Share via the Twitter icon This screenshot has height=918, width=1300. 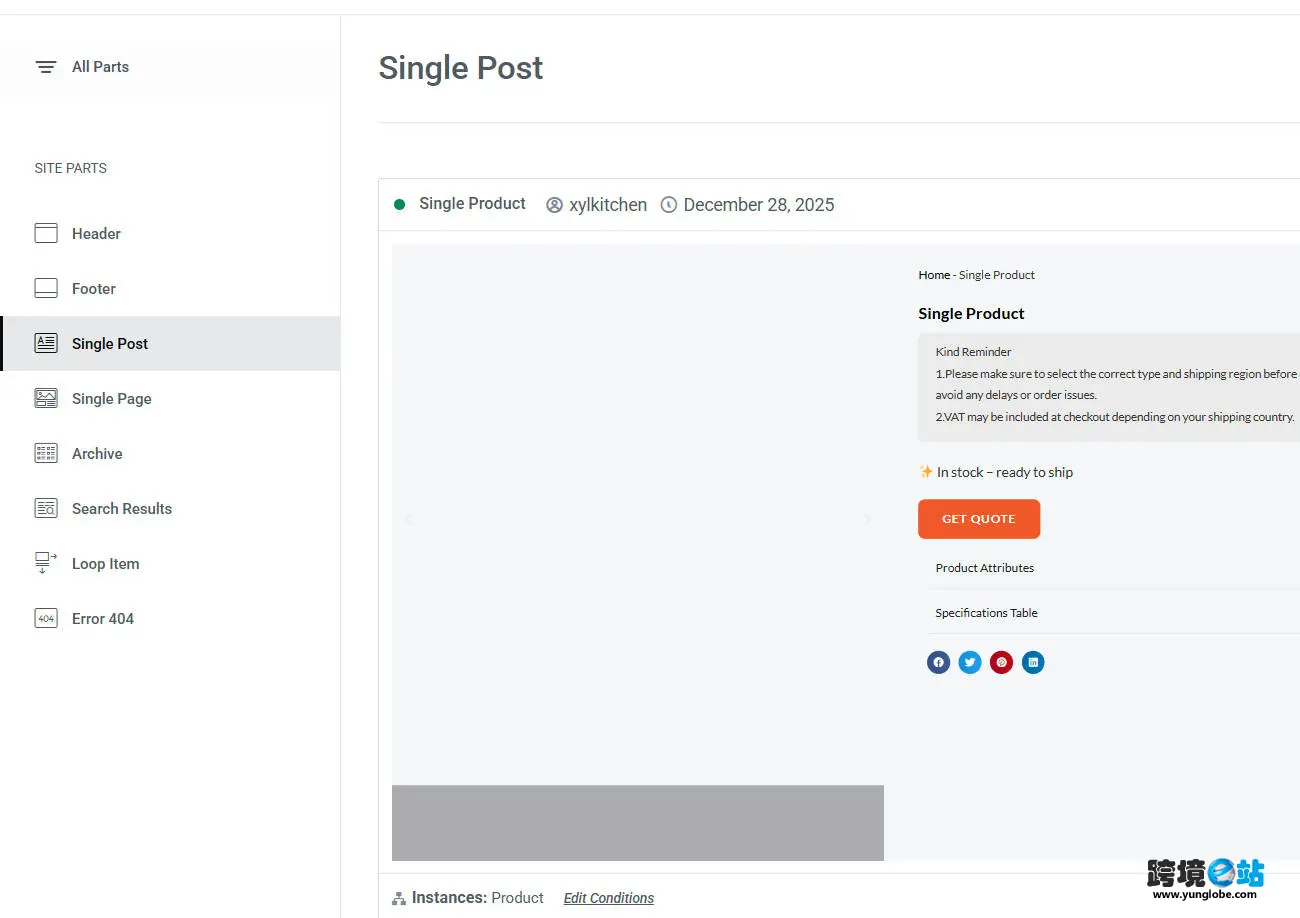[970, 662]
